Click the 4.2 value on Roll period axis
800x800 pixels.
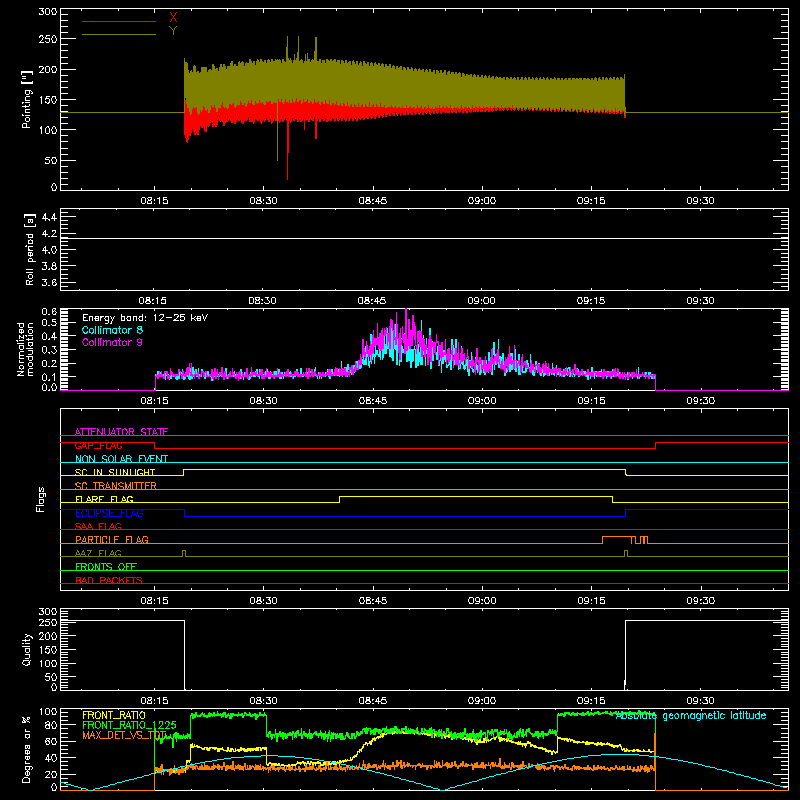tap(49, 234)
